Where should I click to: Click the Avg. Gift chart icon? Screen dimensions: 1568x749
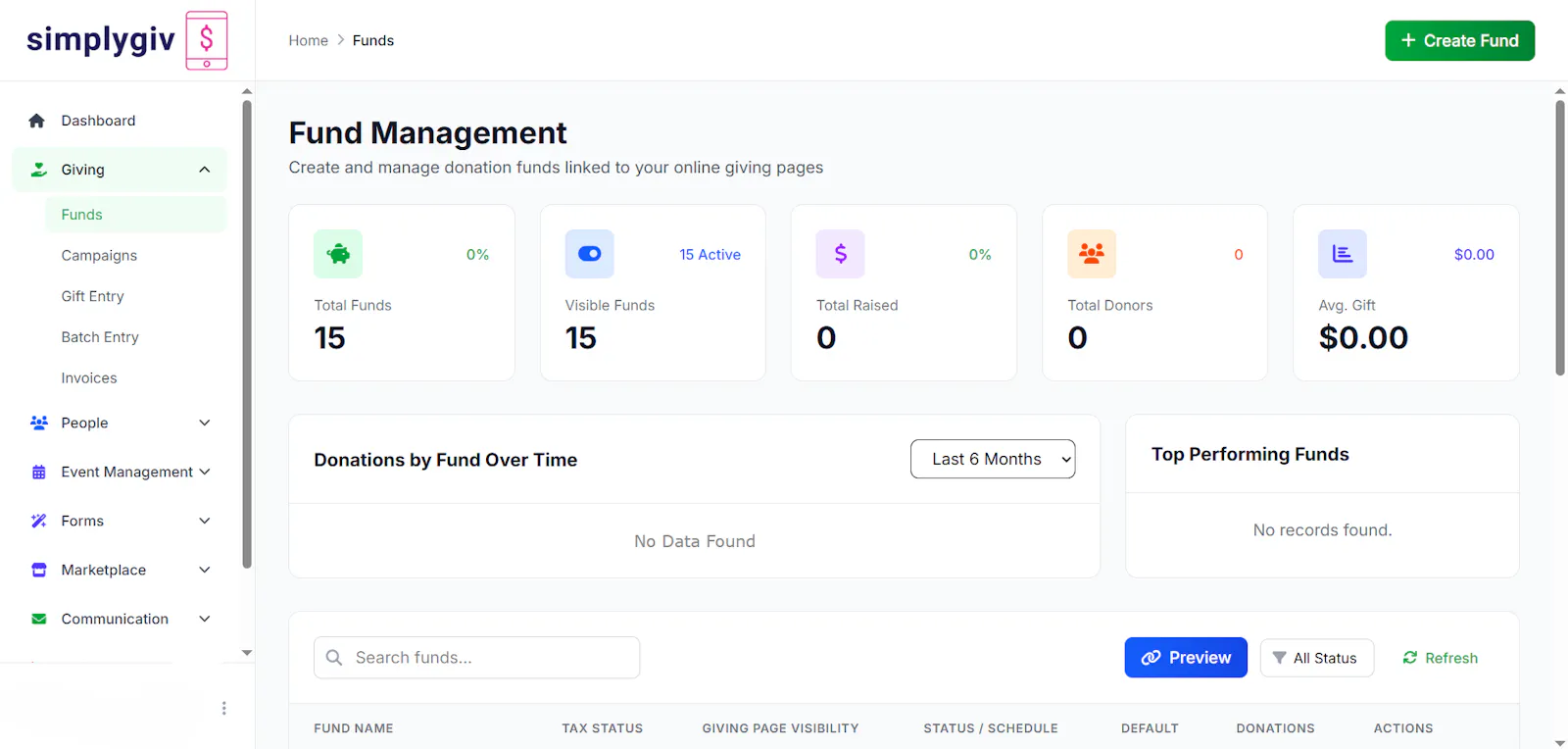pos(1343,254)
